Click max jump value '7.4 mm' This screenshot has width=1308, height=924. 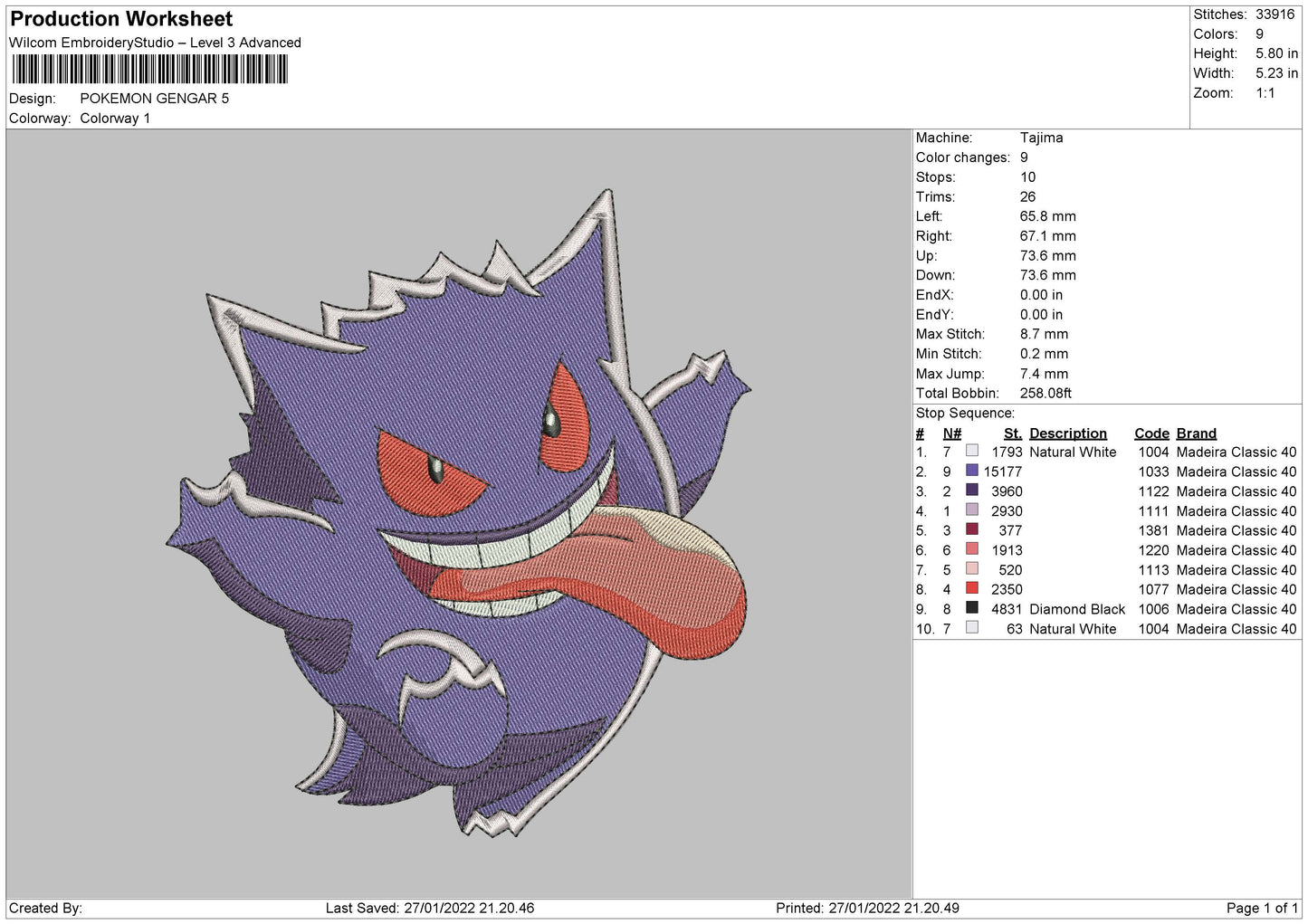[1044, 374]
